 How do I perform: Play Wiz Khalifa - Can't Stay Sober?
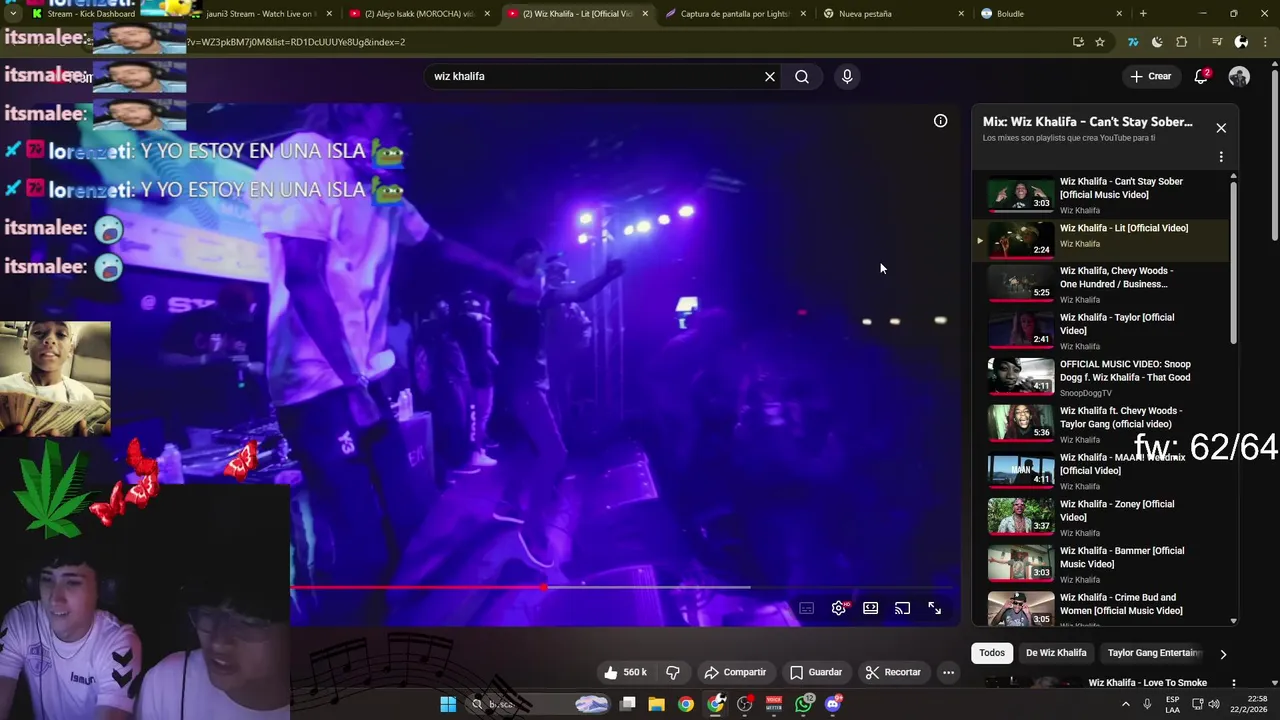point(1100,195)
